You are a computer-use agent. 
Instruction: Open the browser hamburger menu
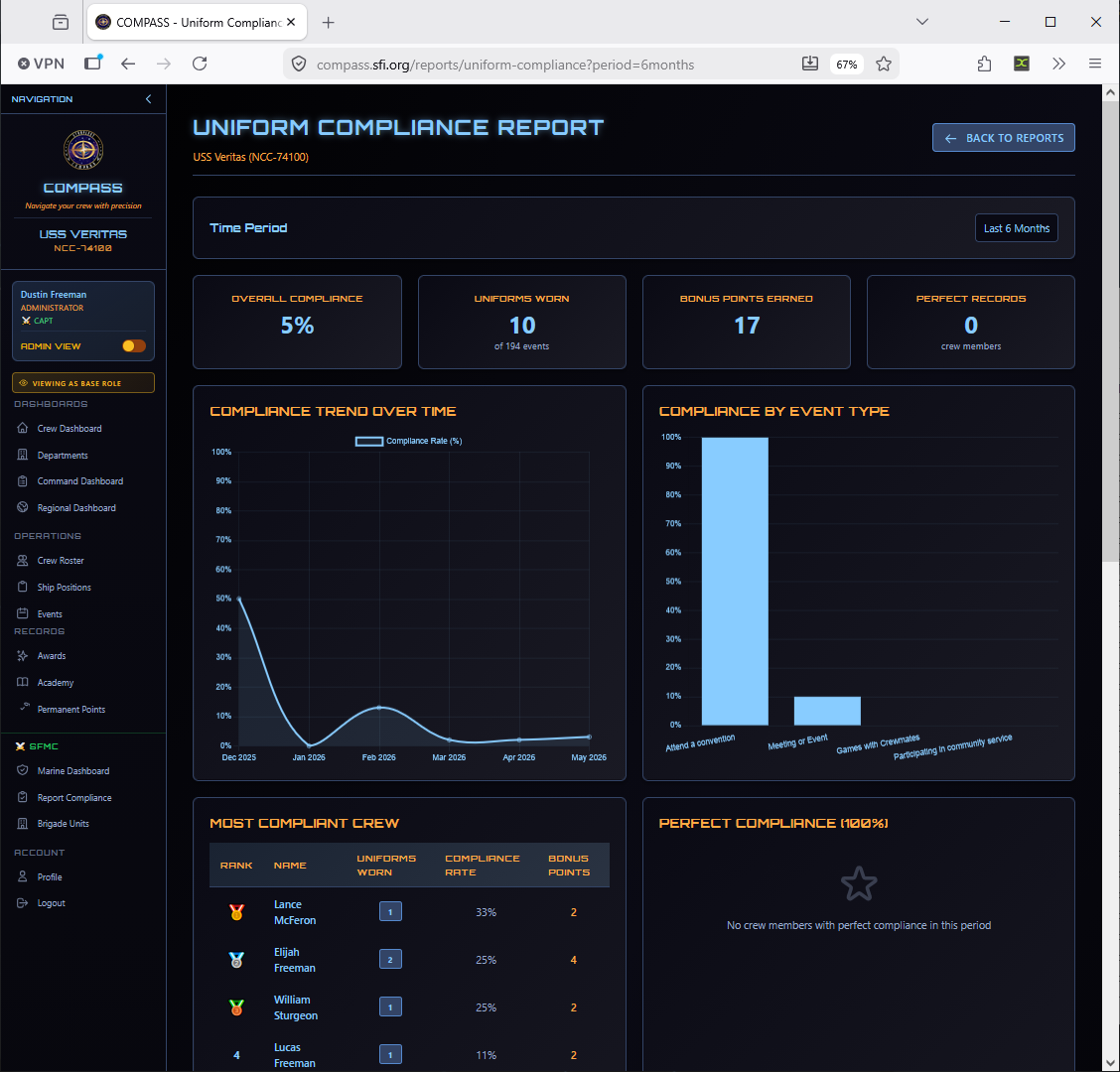1094,64
